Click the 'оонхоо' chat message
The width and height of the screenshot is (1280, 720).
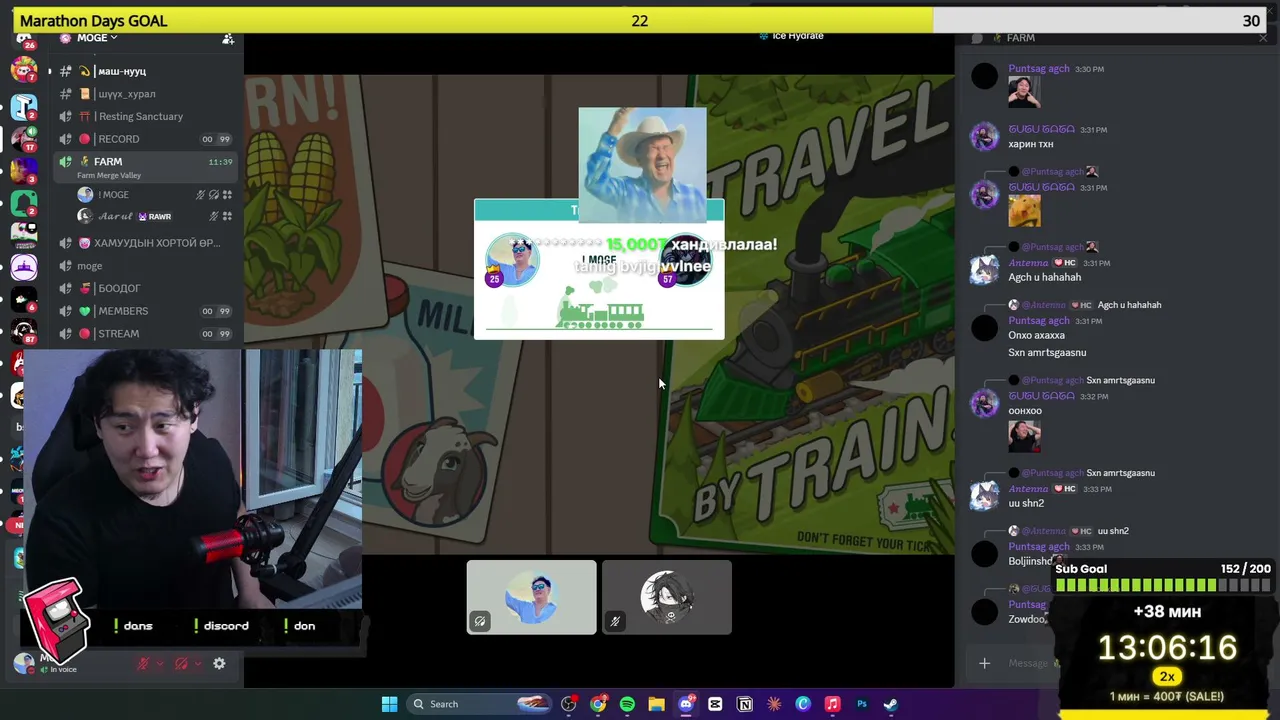tap(1025, 411)
